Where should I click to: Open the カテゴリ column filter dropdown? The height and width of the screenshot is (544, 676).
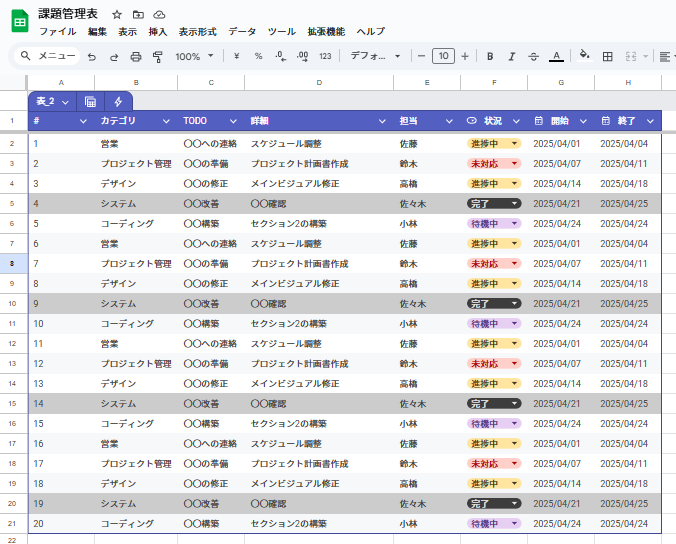166,122
